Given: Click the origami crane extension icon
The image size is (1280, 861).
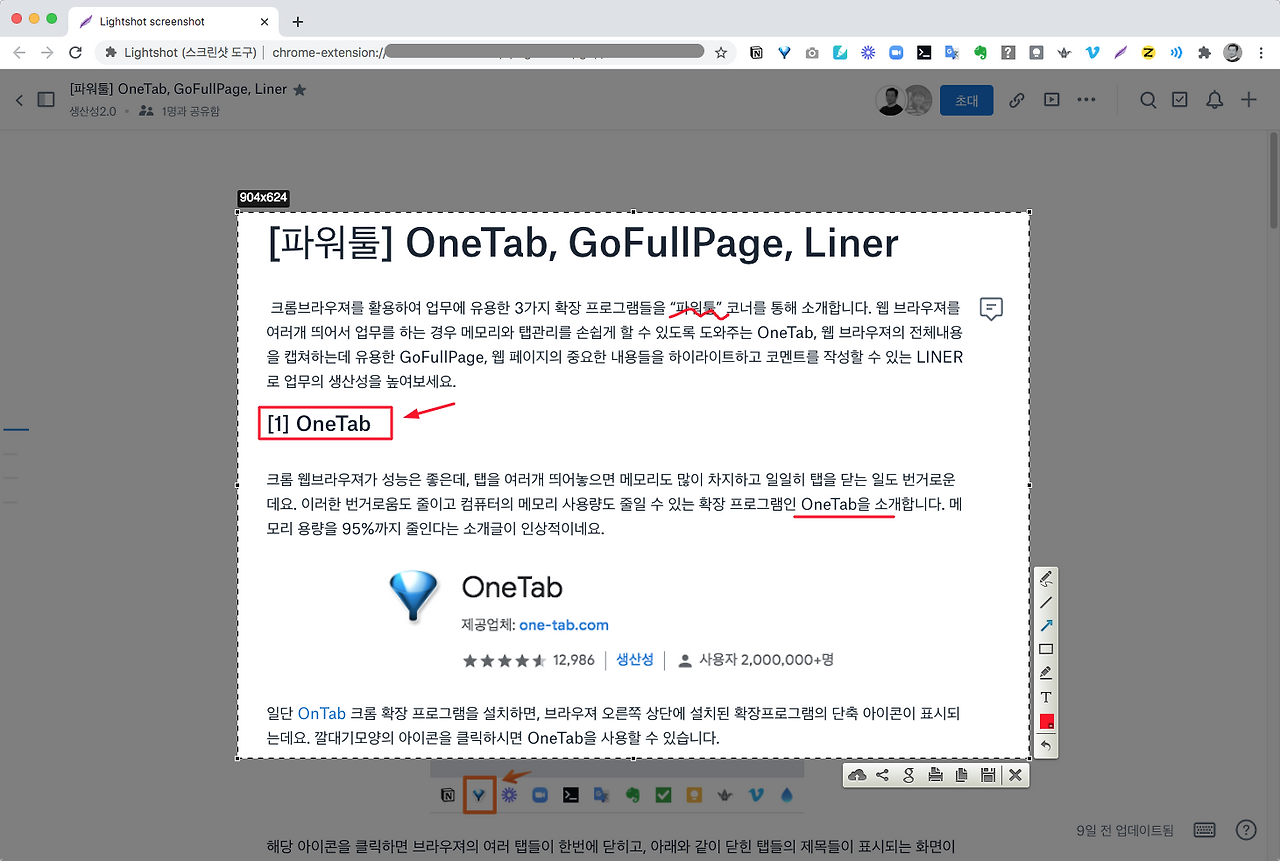Looking at the screenshot, I should point(1064,52).
